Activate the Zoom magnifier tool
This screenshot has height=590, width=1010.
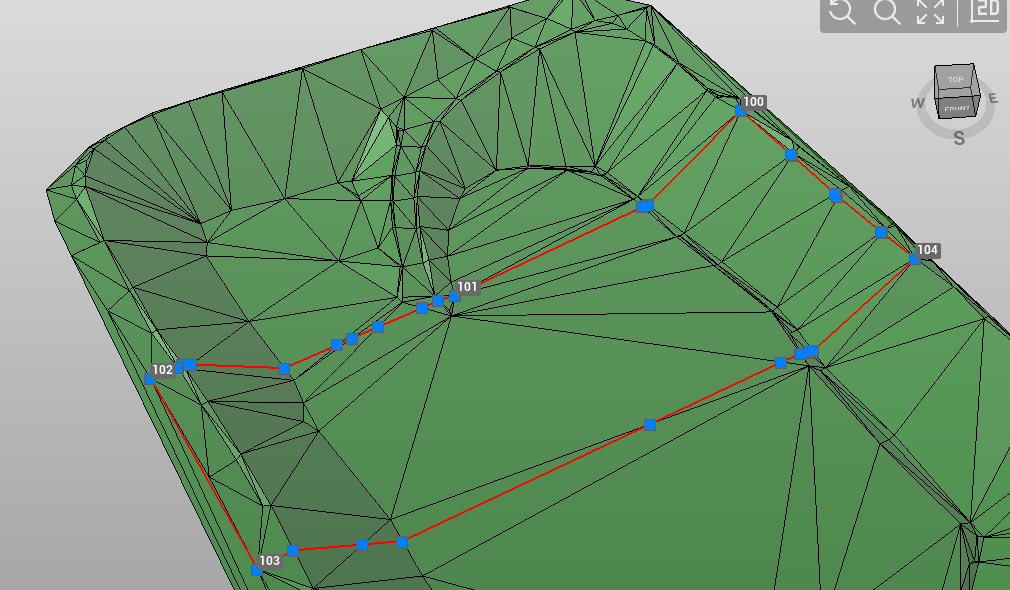tap(887, 14)
